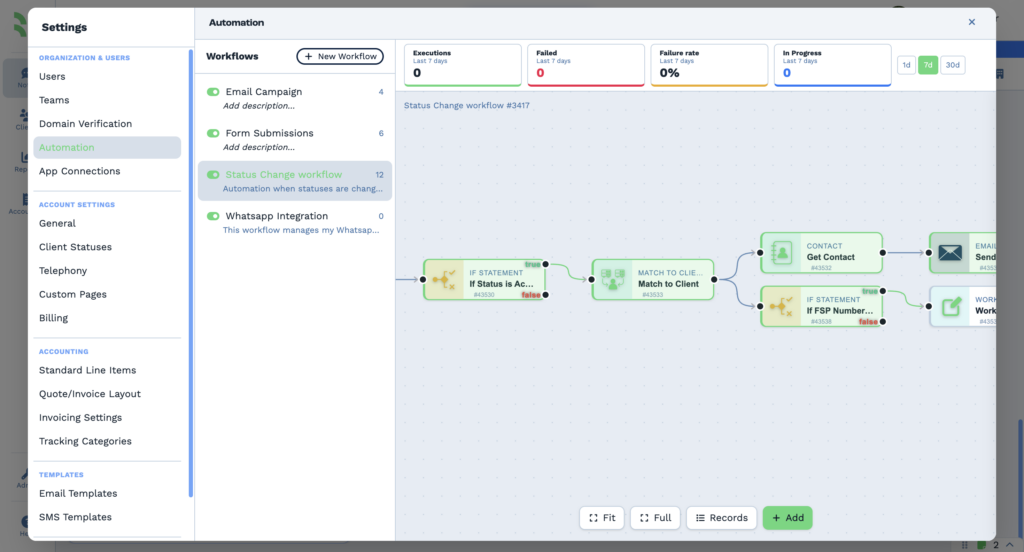Screen dimensions: 1024x552
Task: Click the Work node edit icon
Action: pos(950,306)
